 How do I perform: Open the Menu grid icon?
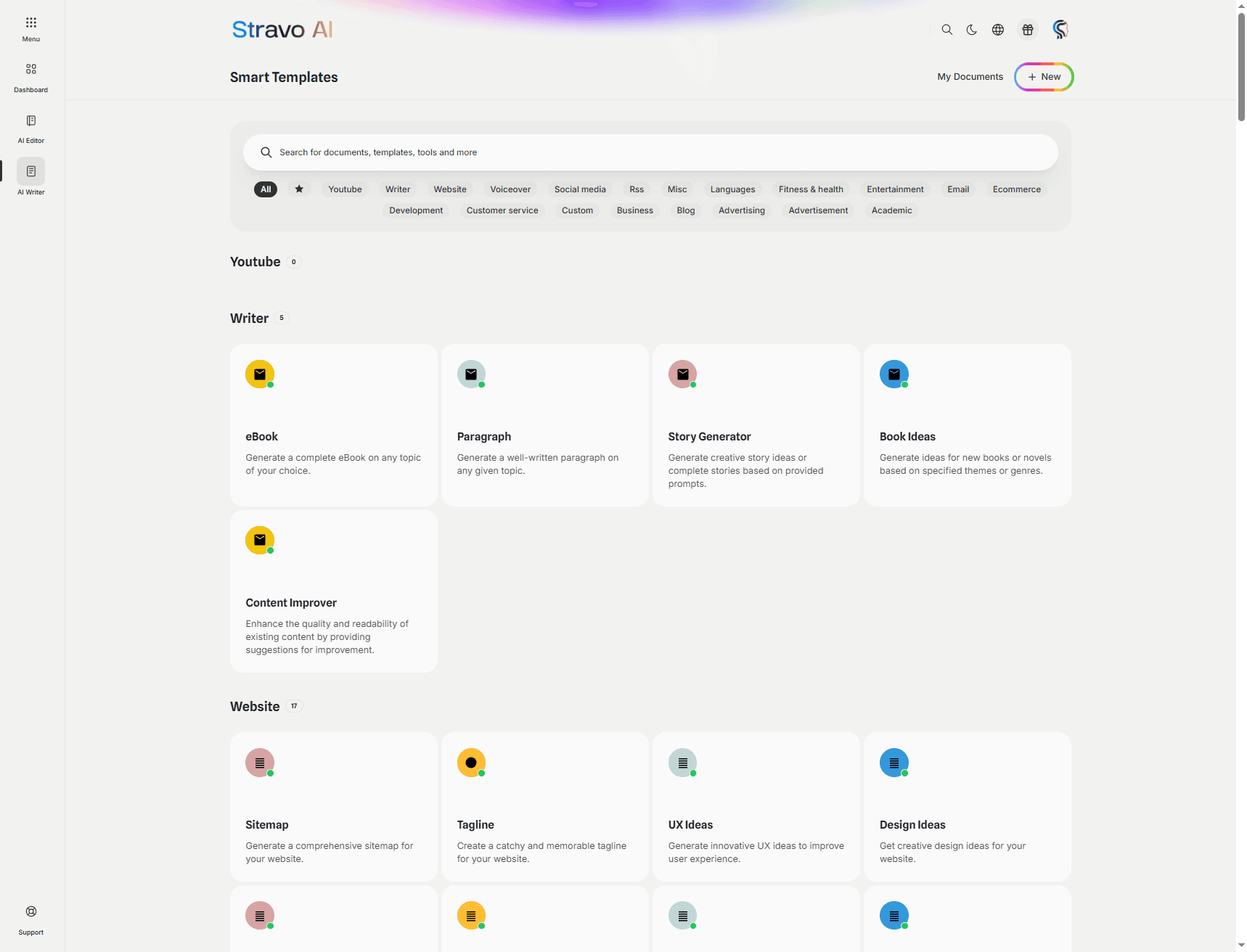point(30,22)
